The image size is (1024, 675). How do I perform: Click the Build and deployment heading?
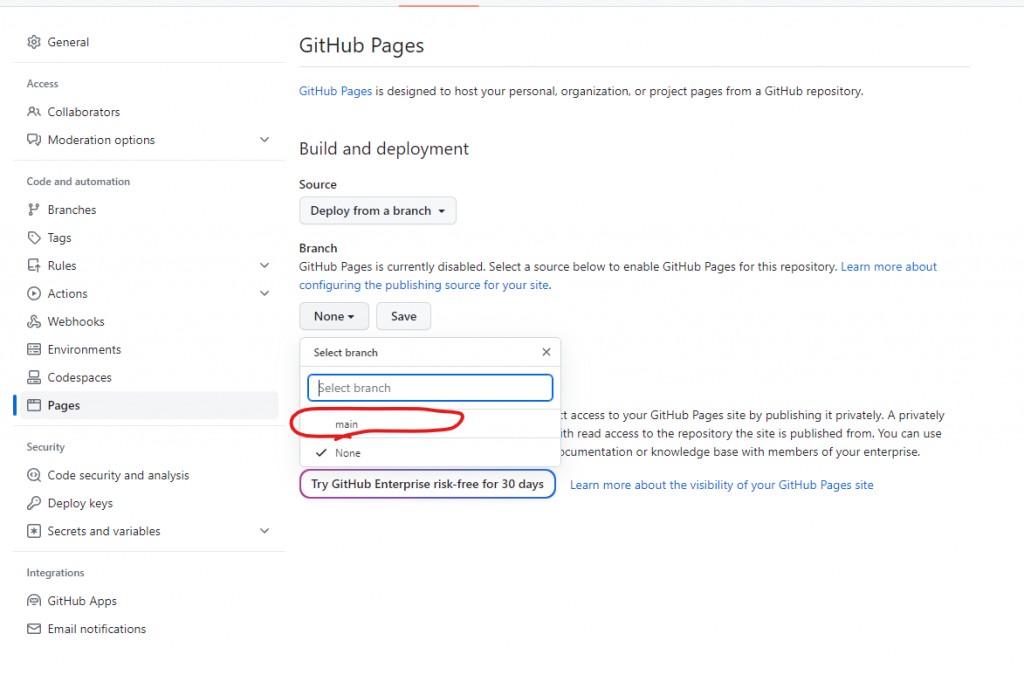(384, 149)
